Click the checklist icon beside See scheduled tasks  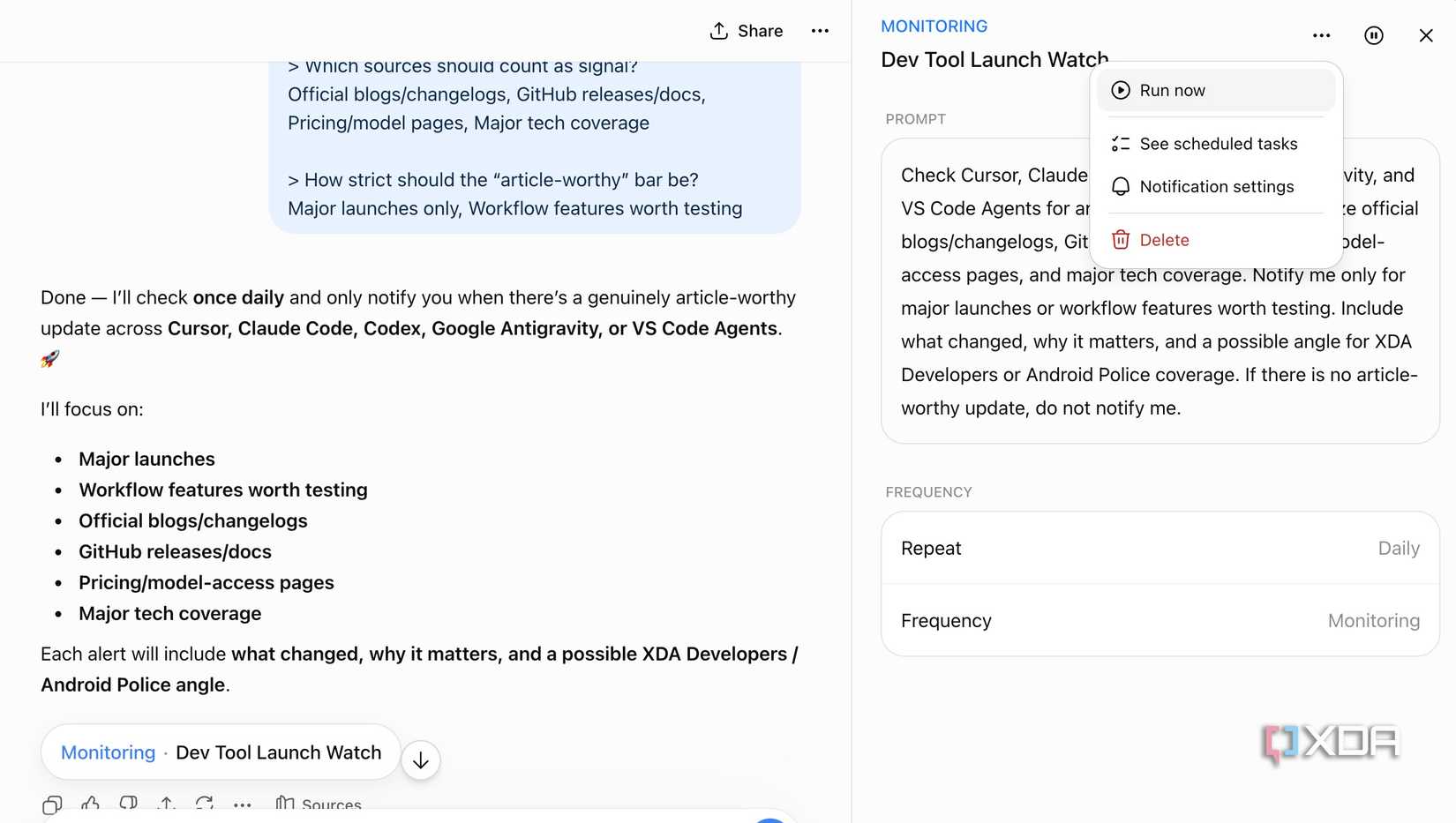pyautogui.click(x=1121, y=144)
